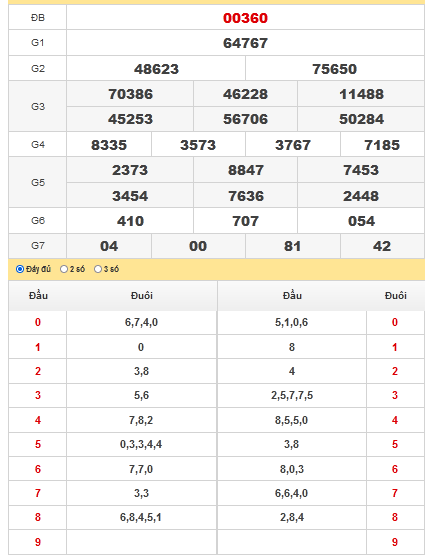Click G3 number 11488
The image size is (428, 559).
(361, 94)
